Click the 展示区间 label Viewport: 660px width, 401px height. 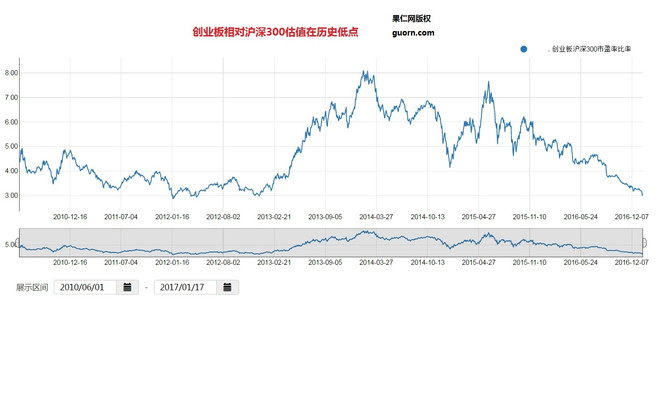click(x=32, y=287)
